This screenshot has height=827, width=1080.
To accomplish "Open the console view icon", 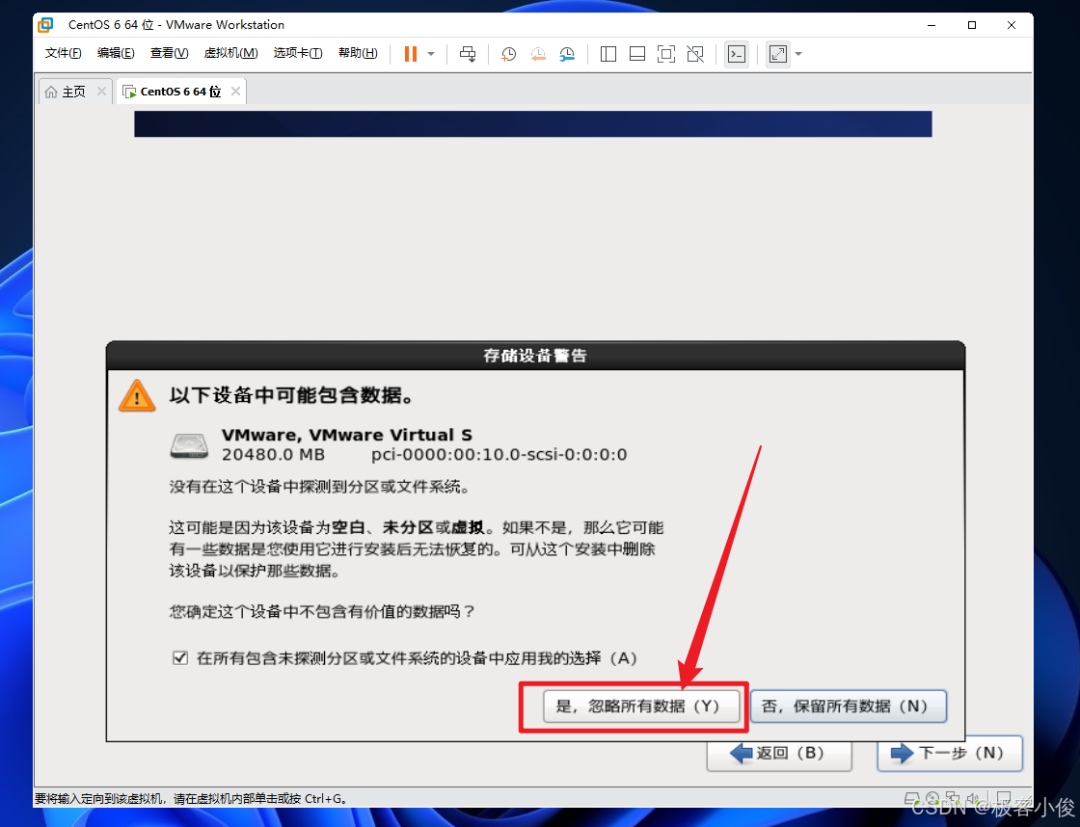I will pyautogui.click(x=736, y=54).
